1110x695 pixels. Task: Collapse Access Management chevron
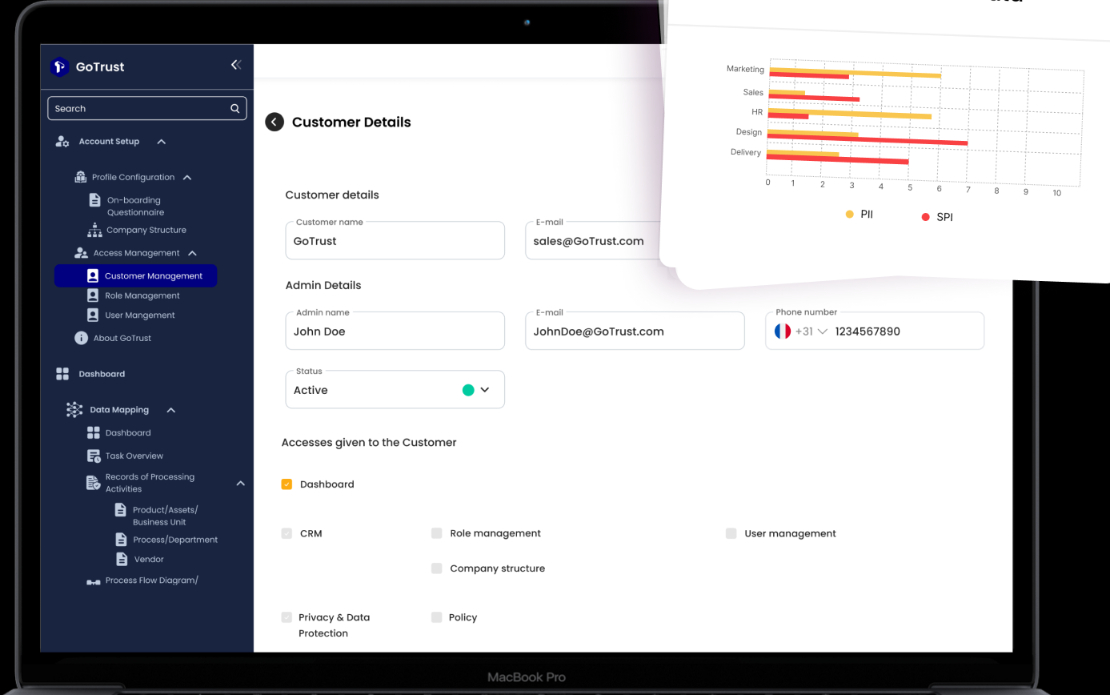193,253
